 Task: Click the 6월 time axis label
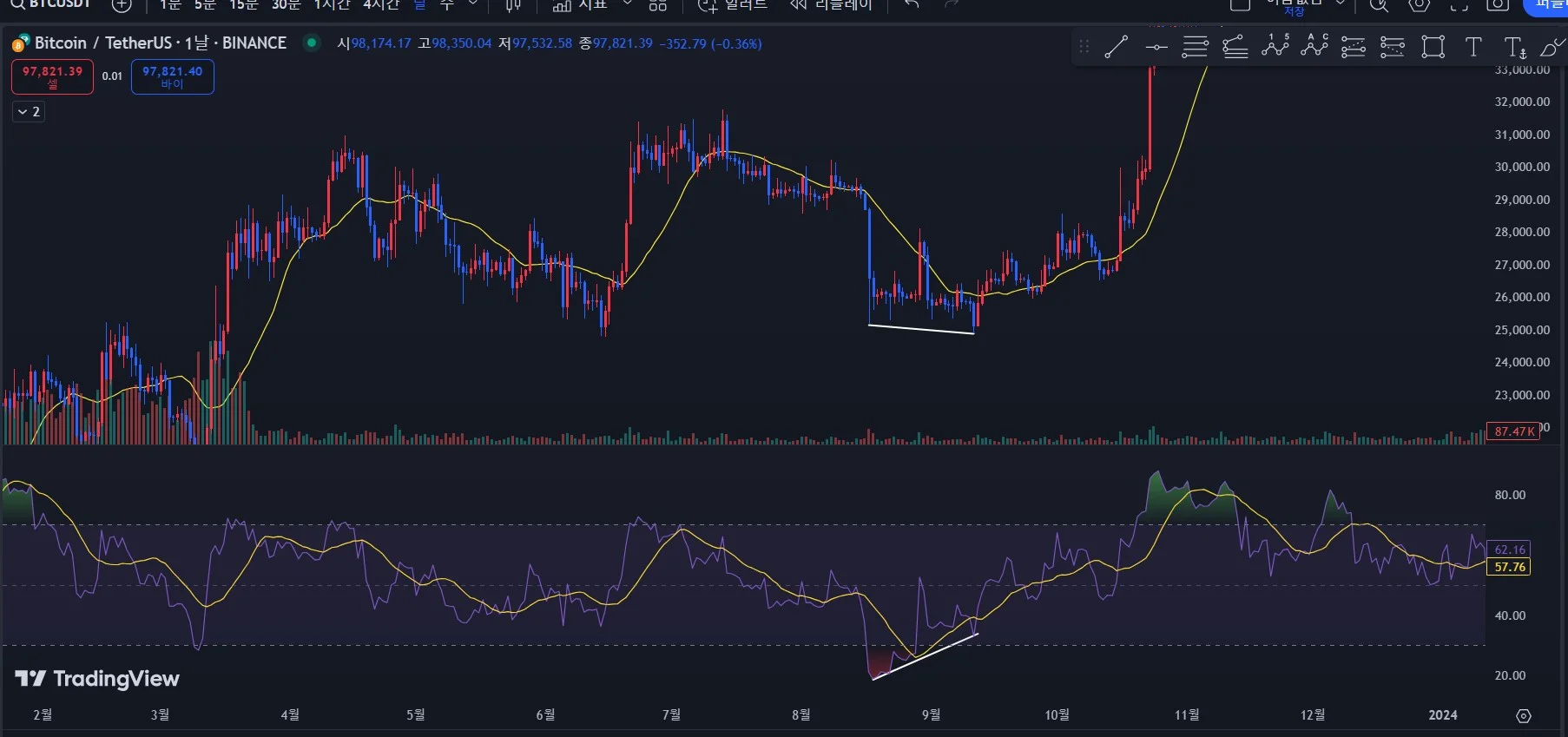(x=545, y=714)
